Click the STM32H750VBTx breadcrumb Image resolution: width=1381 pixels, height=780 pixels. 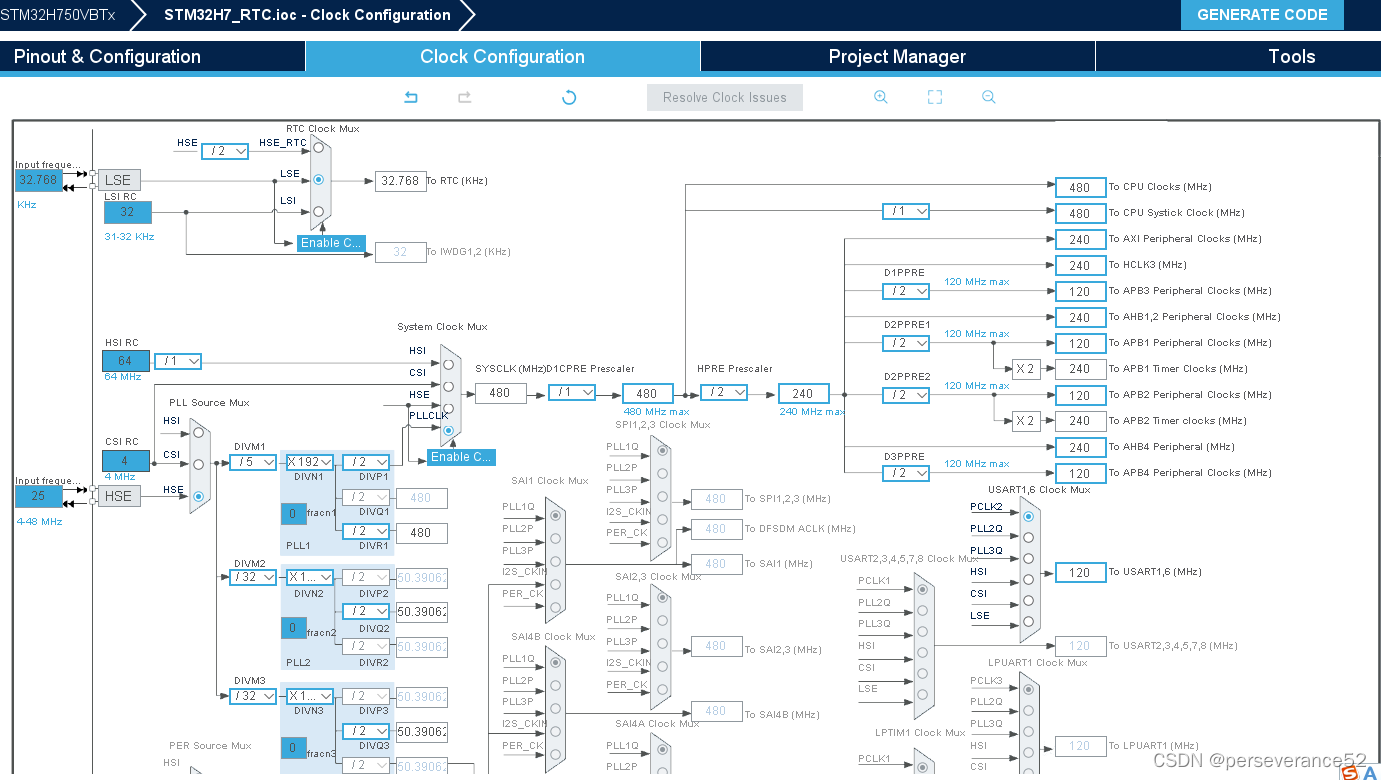(x=58, y=15)
